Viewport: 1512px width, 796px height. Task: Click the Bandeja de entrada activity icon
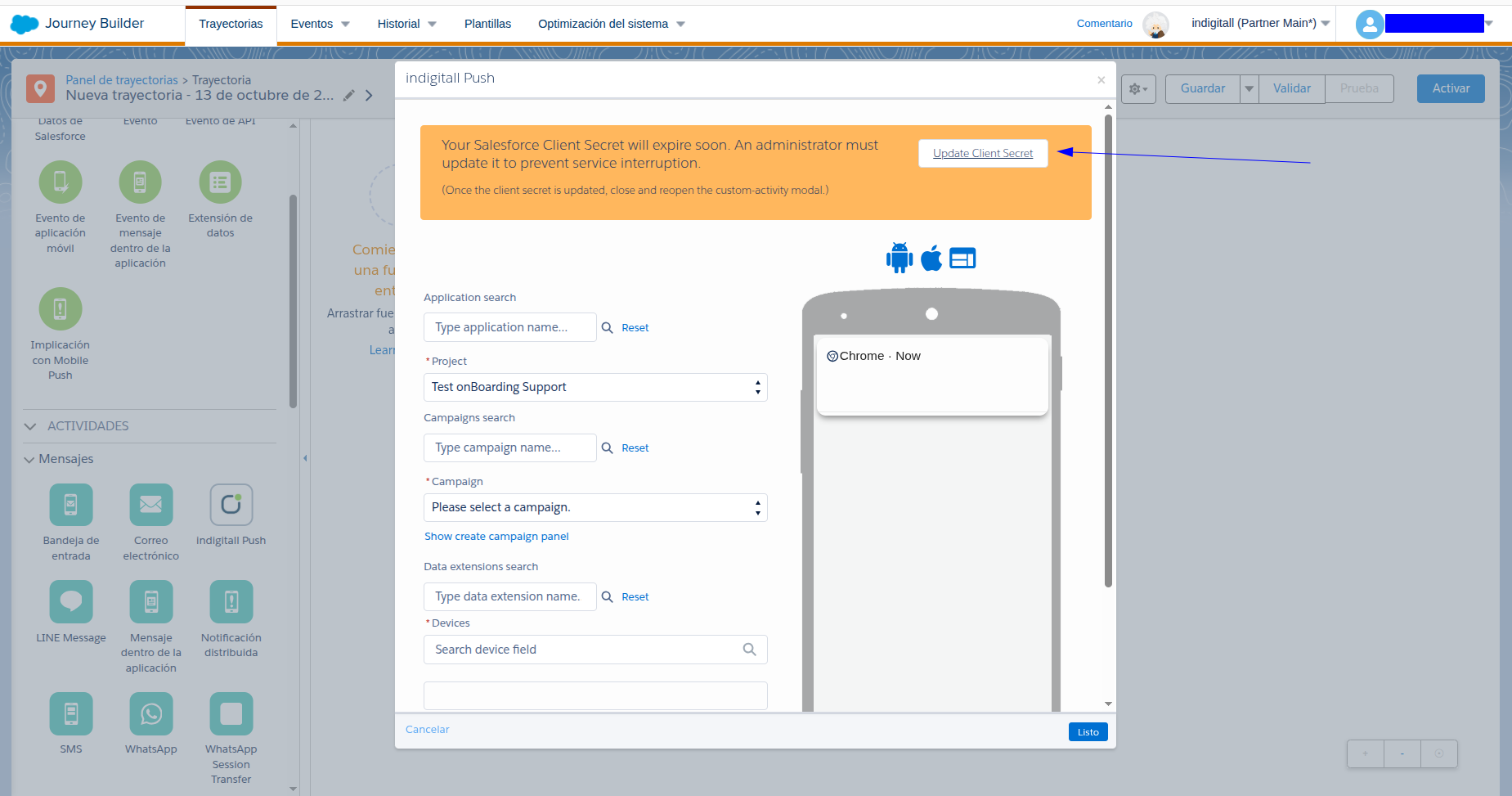click(71, 505)
